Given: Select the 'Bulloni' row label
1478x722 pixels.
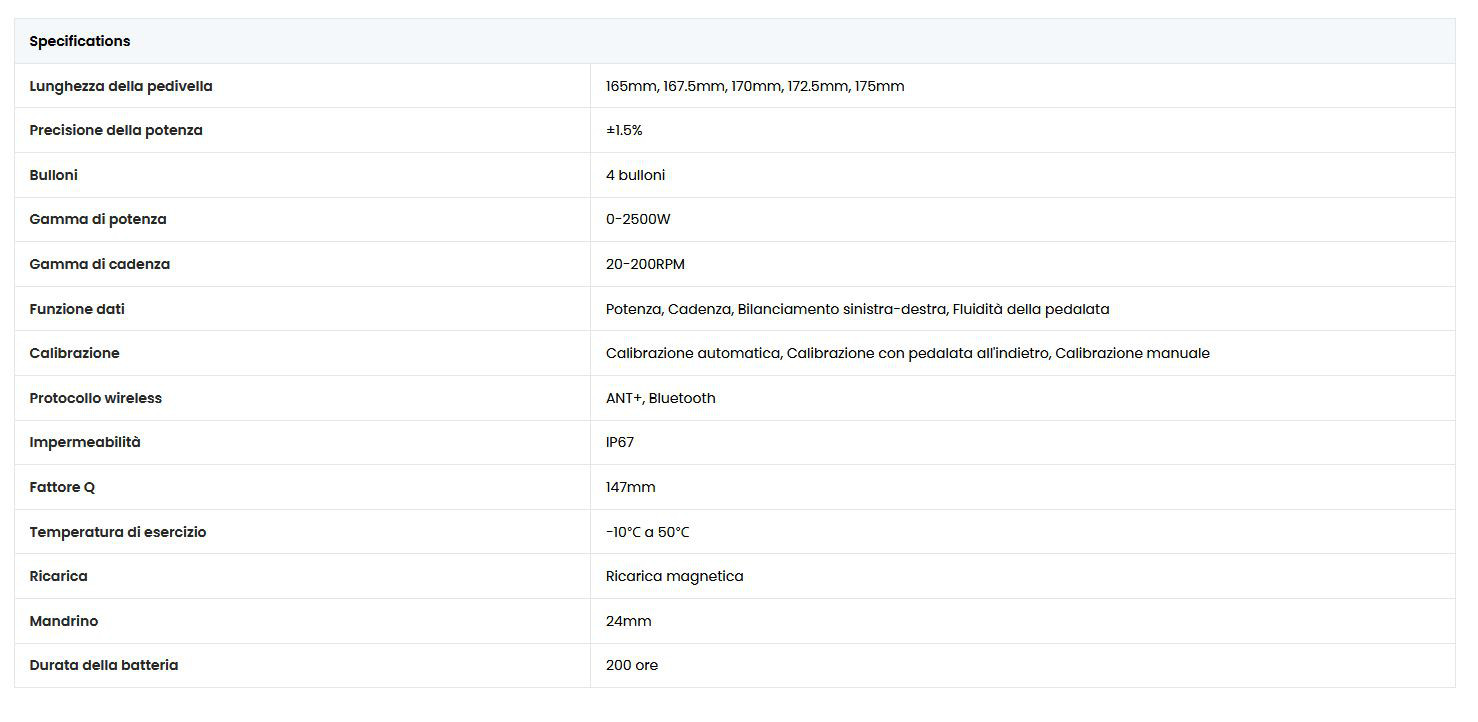Looking at the screenshot, I should (54, 175).
